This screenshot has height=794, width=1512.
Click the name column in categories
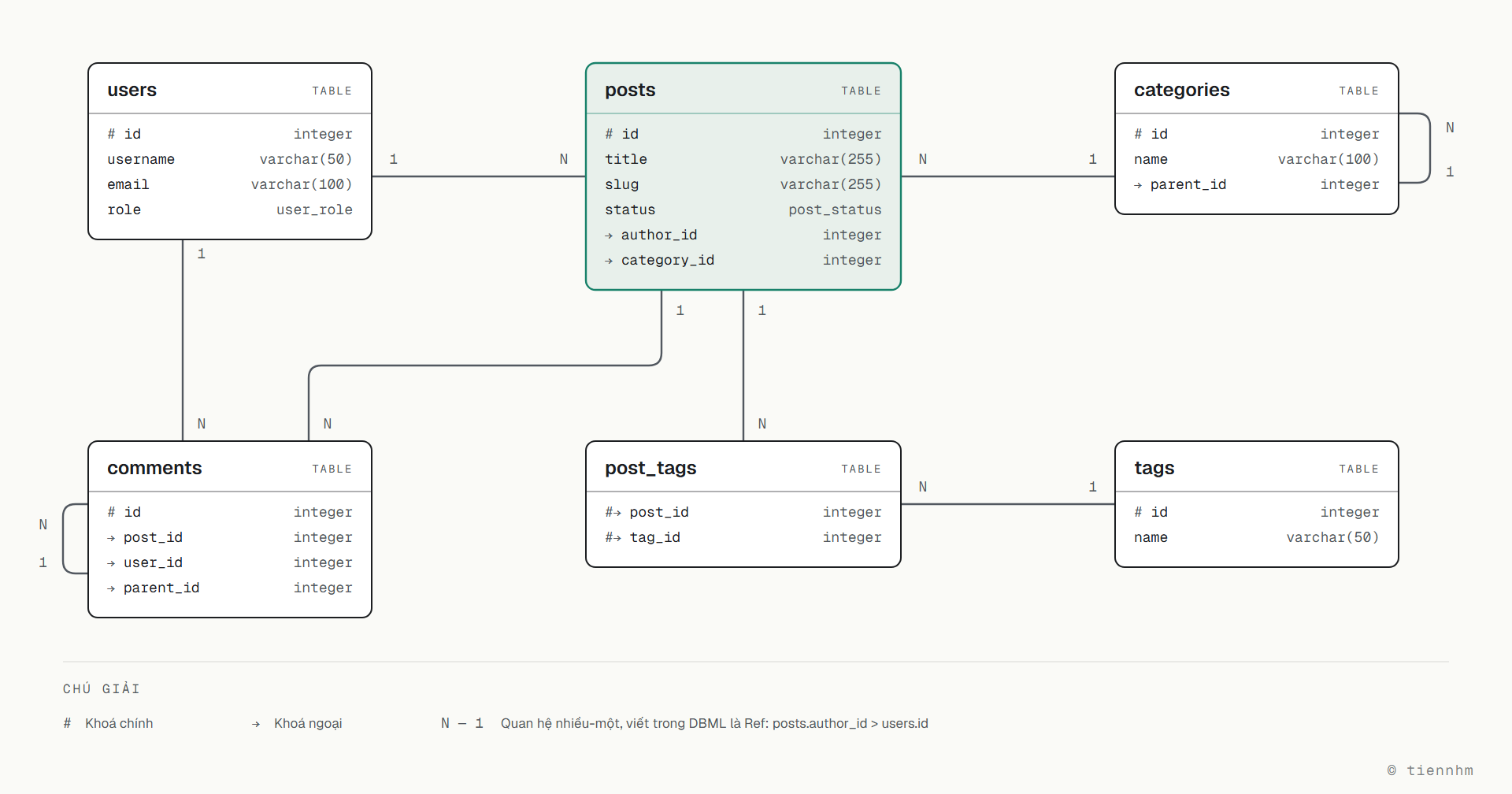1151,159
